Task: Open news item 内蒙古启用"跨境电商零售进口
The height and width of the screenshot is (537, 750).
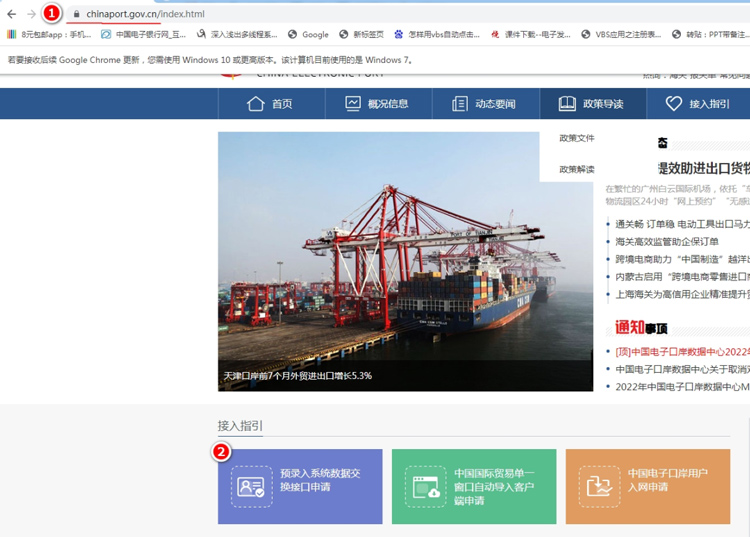Action: [x=682, y=277]
